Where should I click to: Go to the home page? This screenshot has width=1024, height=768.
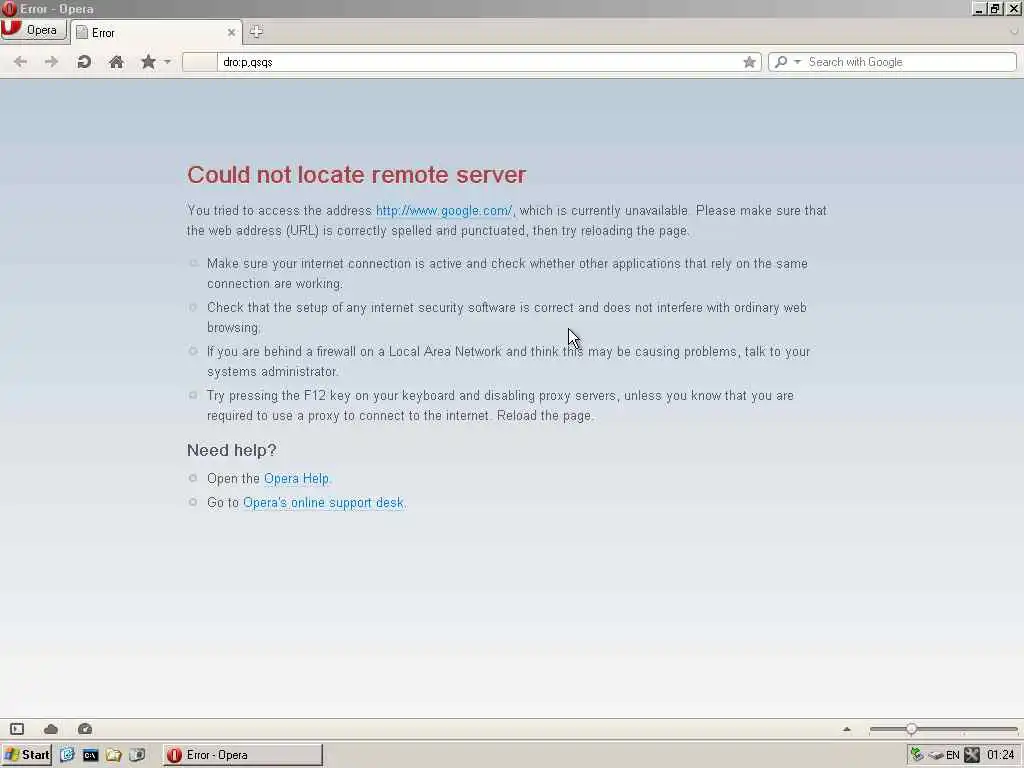(116, 62)
